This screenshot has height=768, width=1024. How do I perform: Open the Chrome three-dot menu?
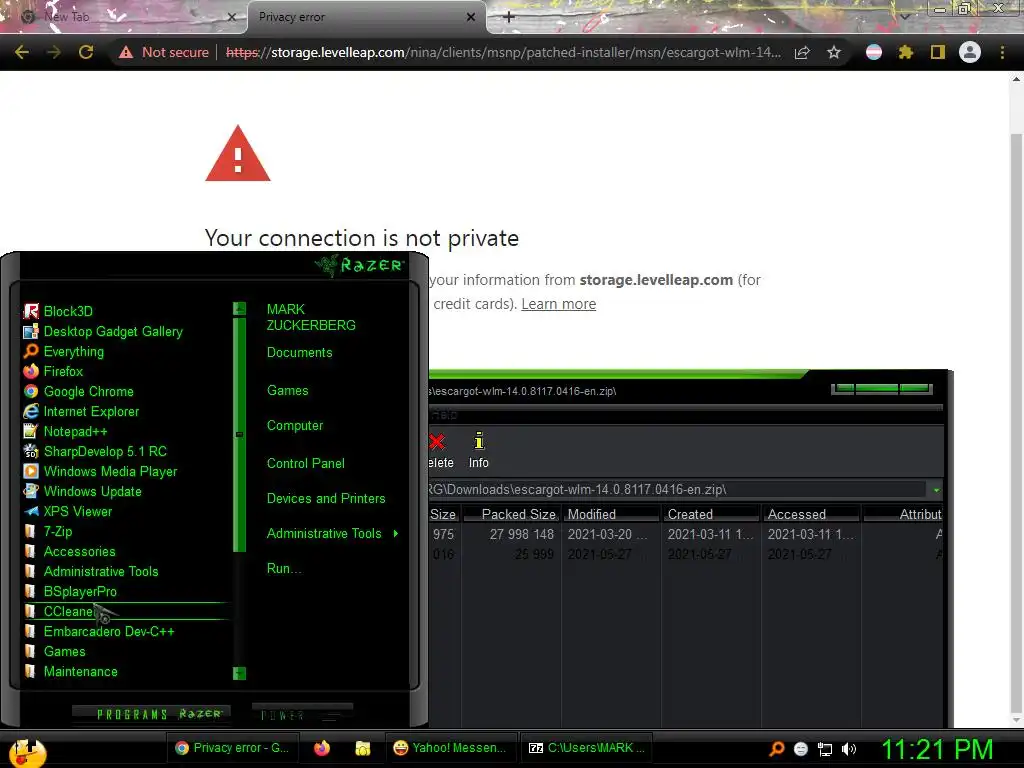pyautogui.click(x=1002, y=52)
